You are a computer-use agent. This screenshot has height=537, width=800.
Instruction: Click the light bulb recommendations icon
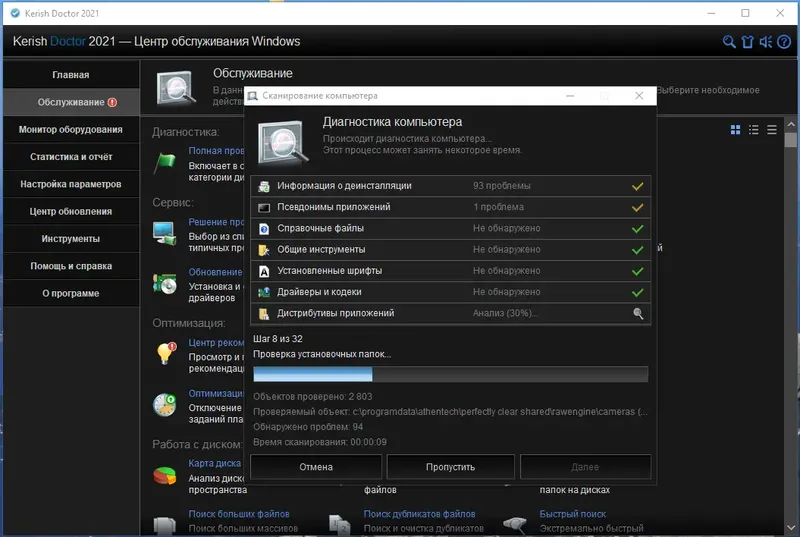pos(166,353)
